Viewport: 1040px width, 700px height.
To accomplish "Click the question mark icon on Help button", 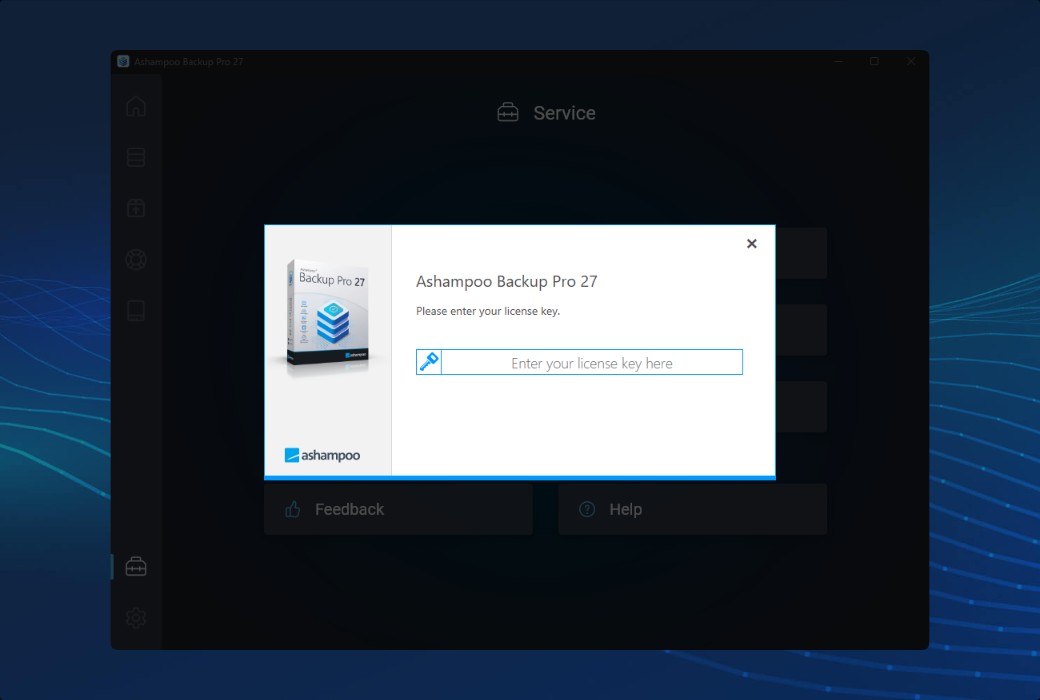I will tap(586, 509).
